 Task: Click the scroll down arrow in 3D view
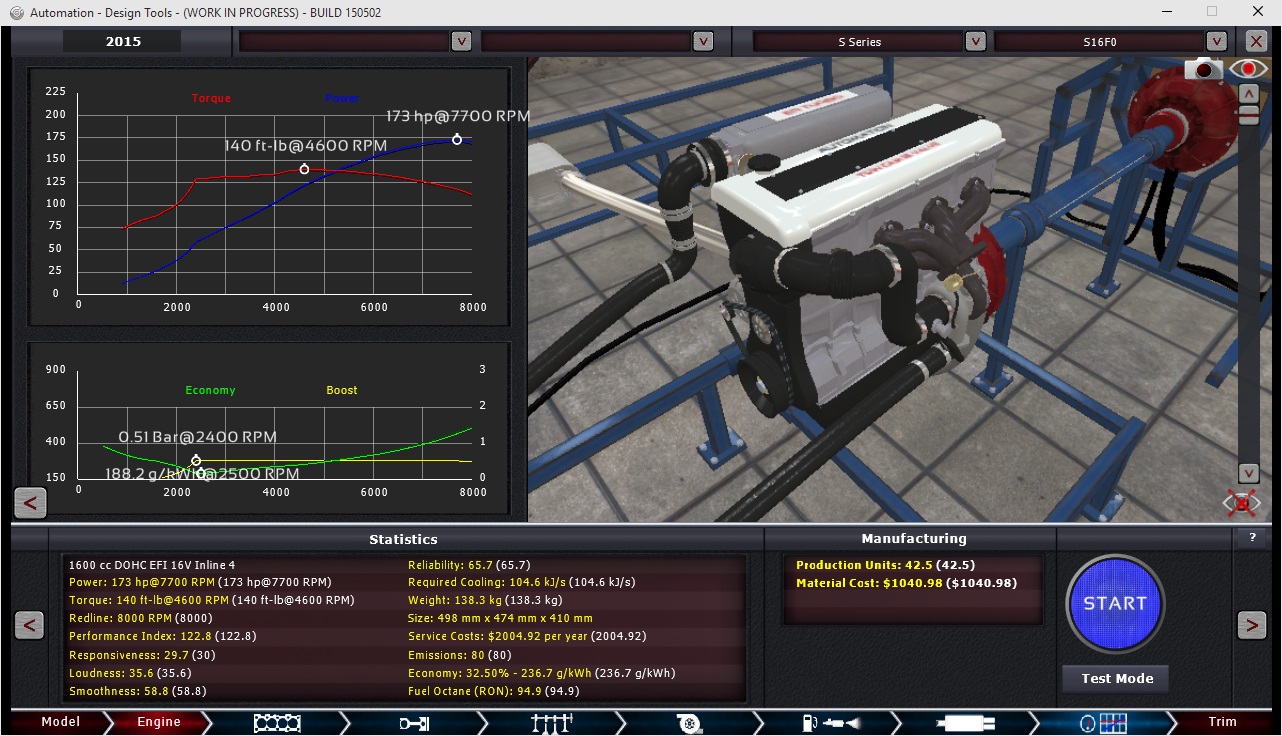[x=1248, y=473]
